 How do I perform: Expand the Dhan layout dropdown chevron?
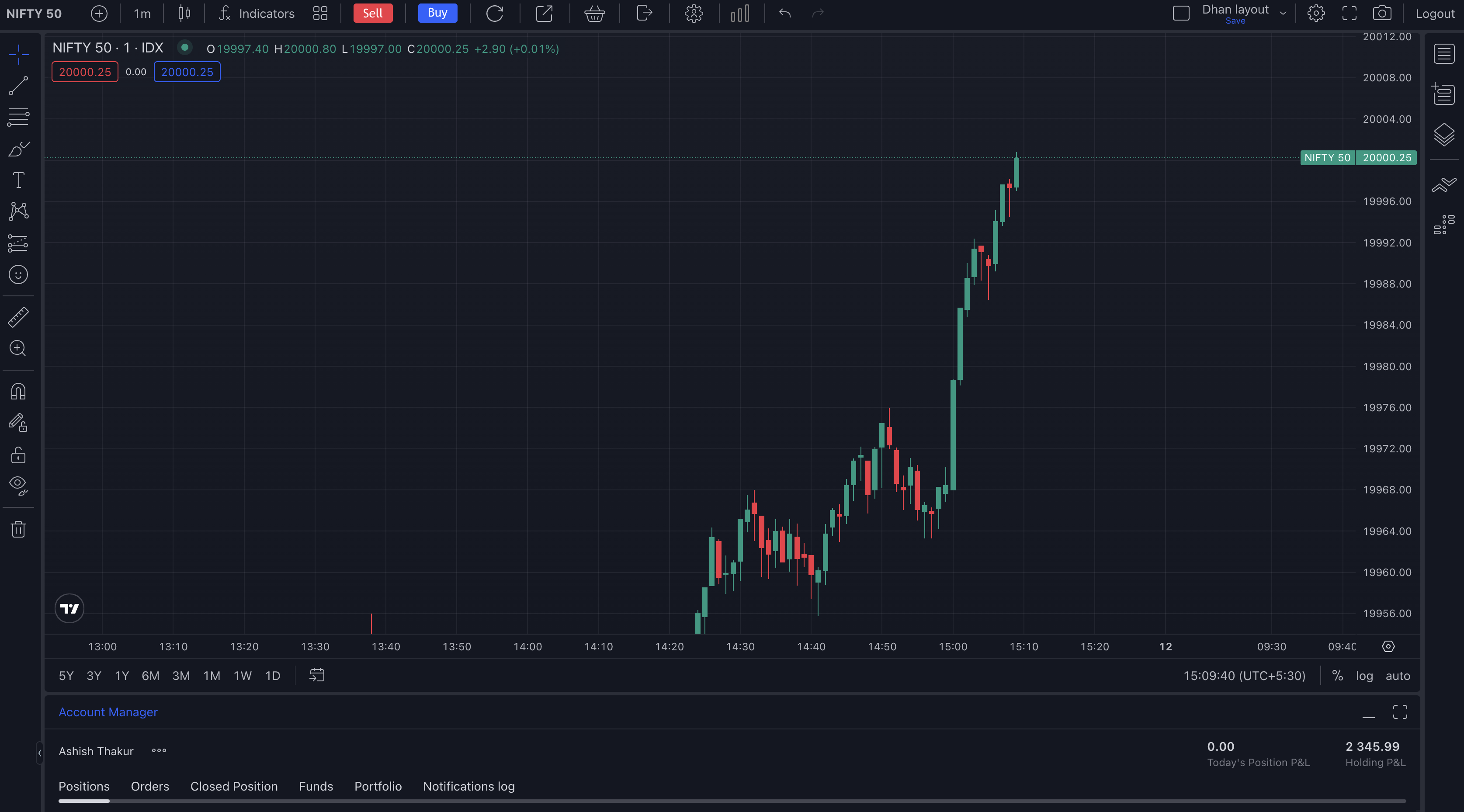click(x=1283, y=14)
